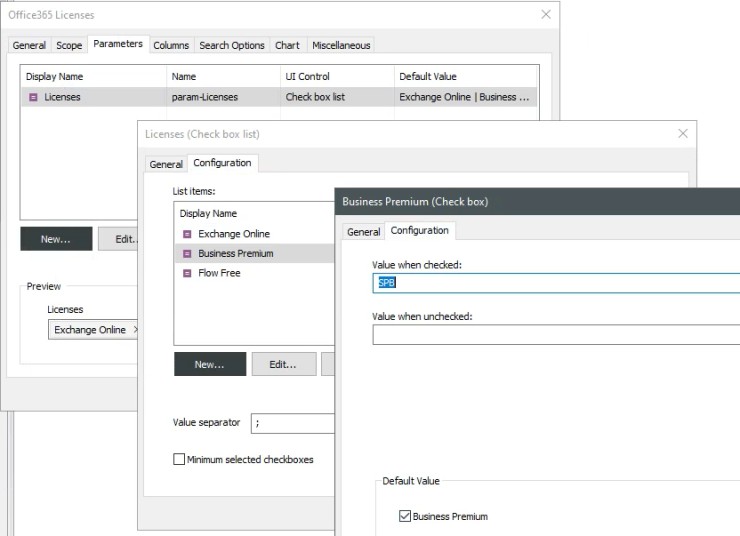The width and height of the screenshot is (740, 536).
Task: Select the Licenses row name text
Action: (62, 97)
